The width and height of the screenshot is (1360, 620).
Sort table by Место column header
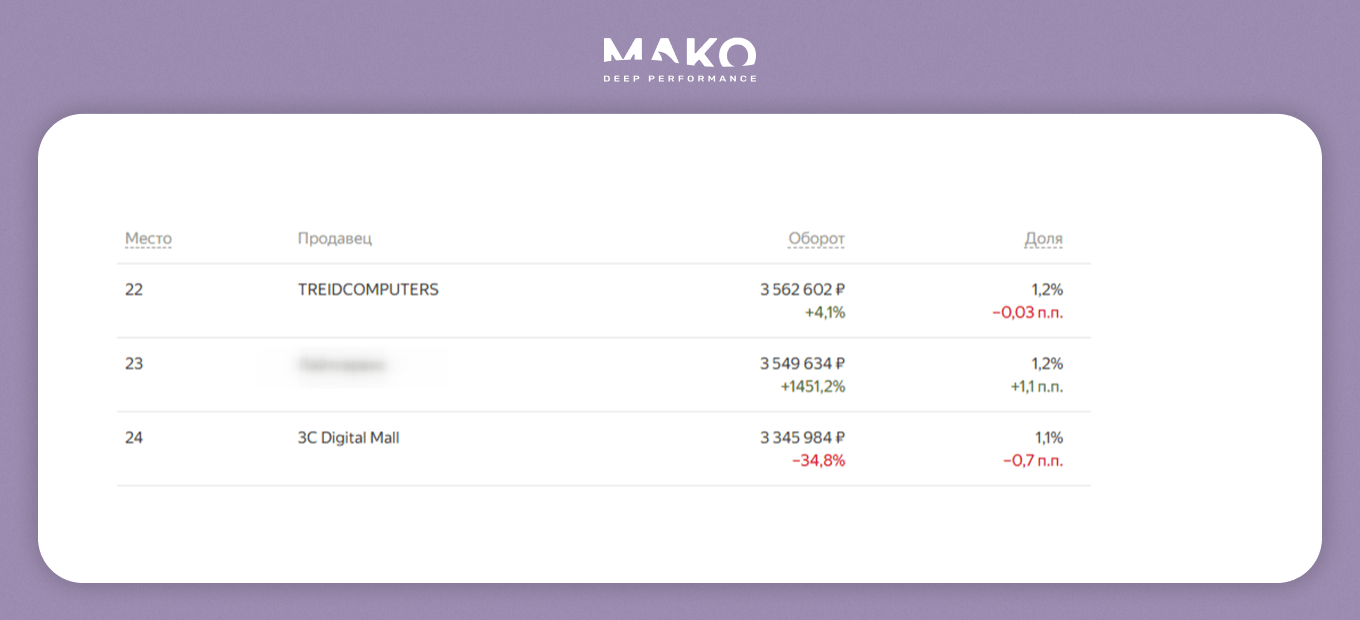(148, 239)
